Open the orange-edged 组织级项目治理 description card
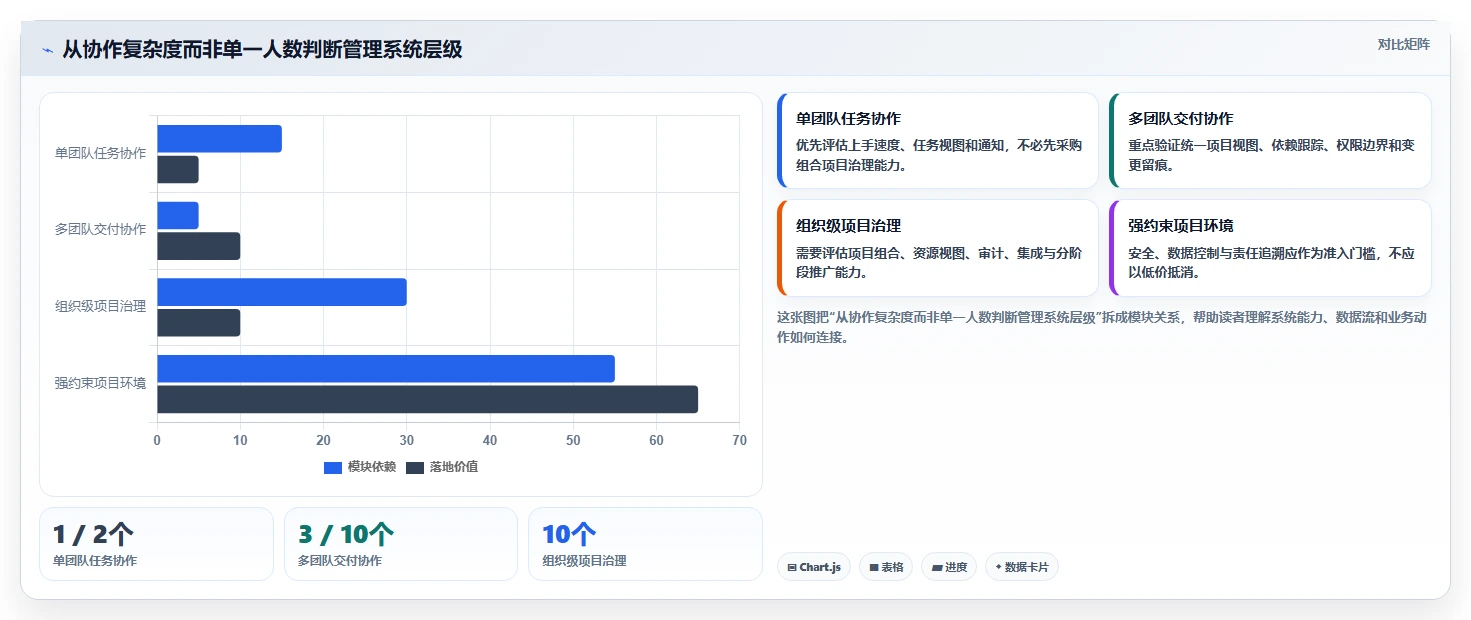Screen dimensions: 1471x620 tap(938, 248)
